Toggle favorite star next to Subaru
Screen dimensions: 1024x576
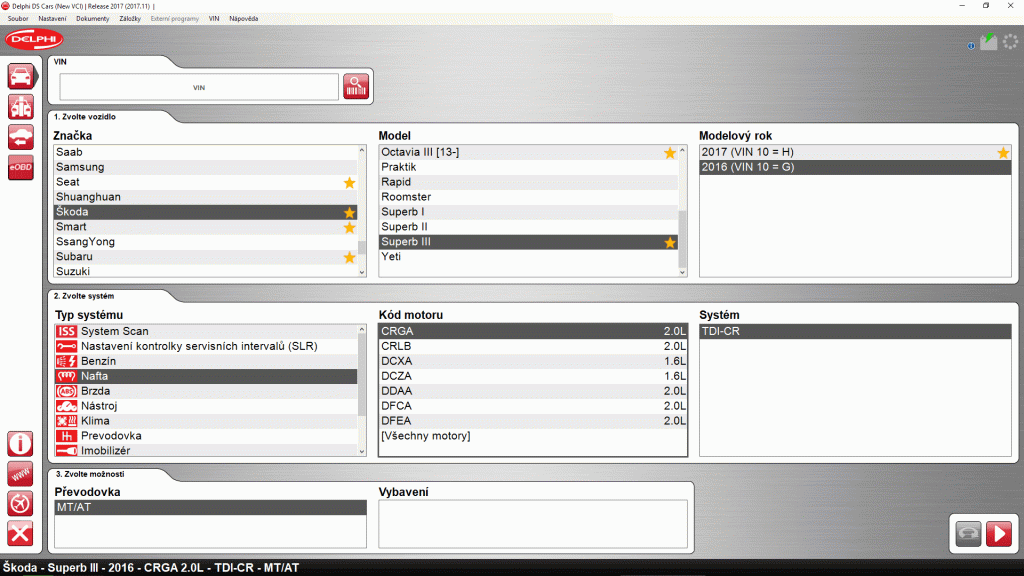[x=349, y=258]
